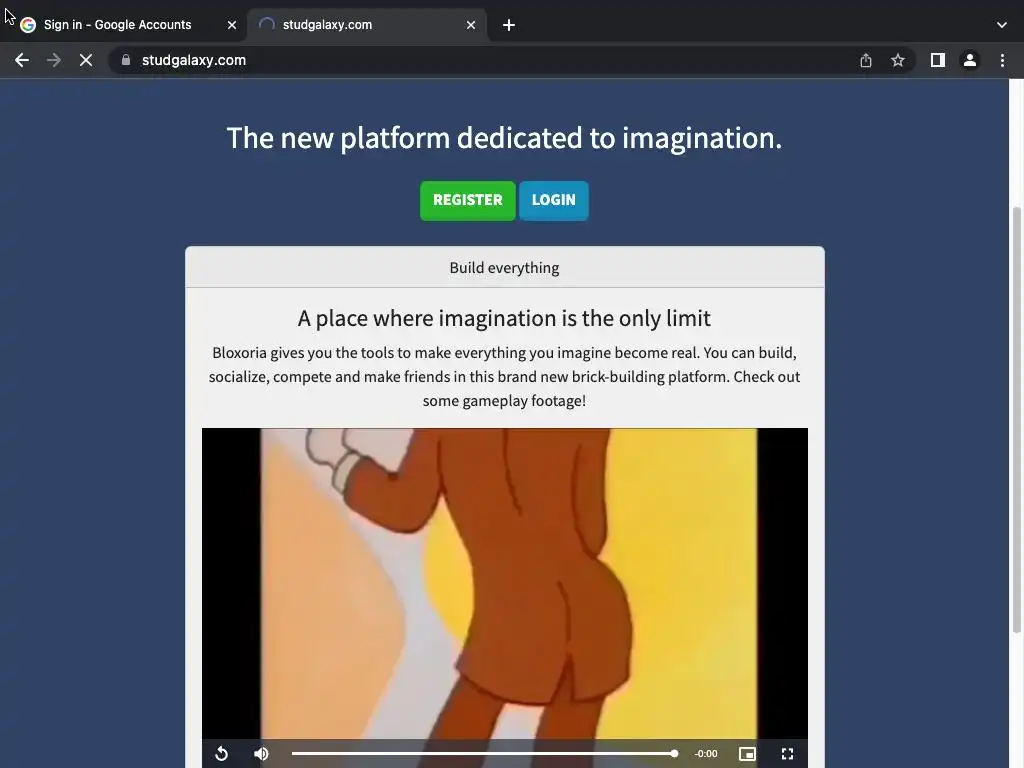Make the video fullscreen
Screen dimensions: 1024x768
[788, 754]
